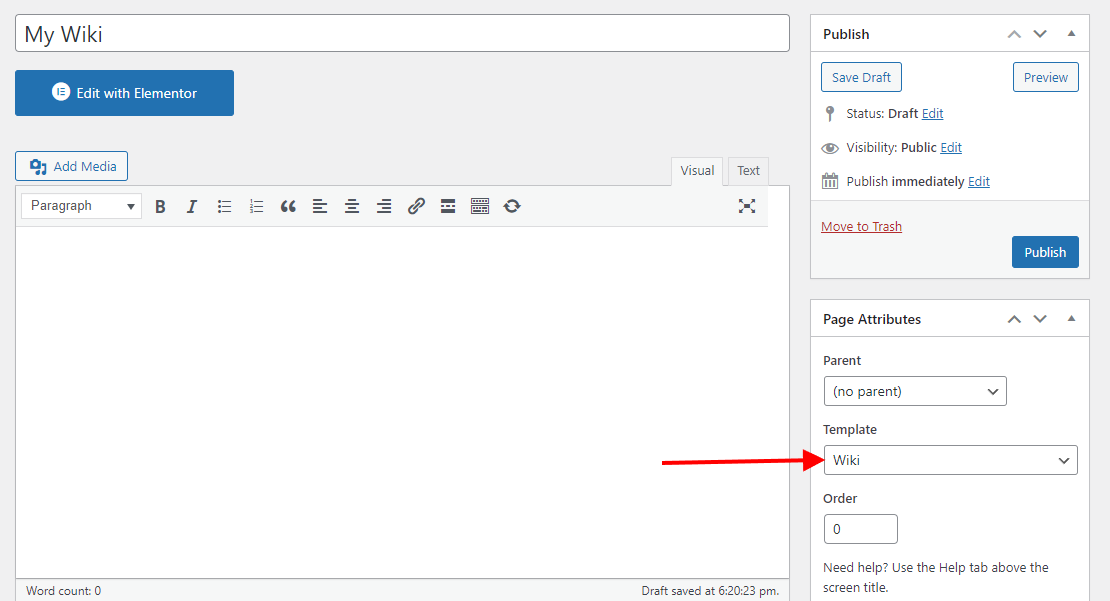
Task: Toggle bold formatting in editor toolbar
Action: 160,206
